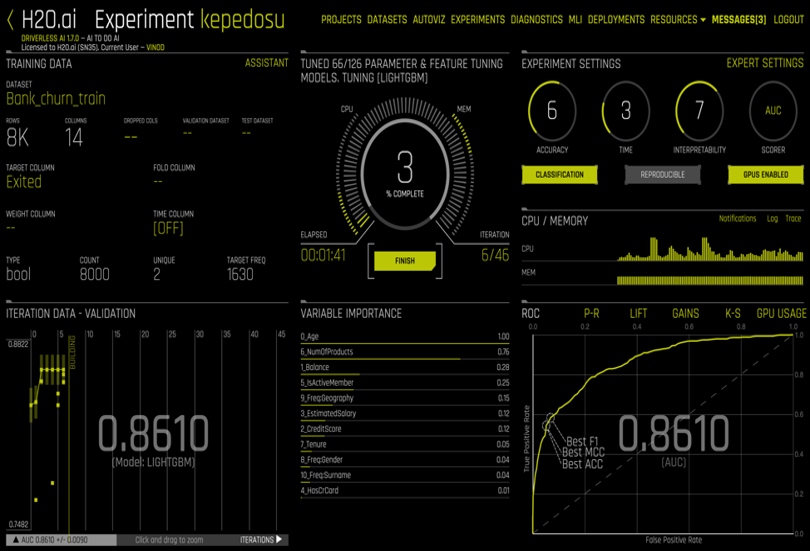Screen dimensions: 810x551
Task: Toggle the Classification button
Action: 559,175
